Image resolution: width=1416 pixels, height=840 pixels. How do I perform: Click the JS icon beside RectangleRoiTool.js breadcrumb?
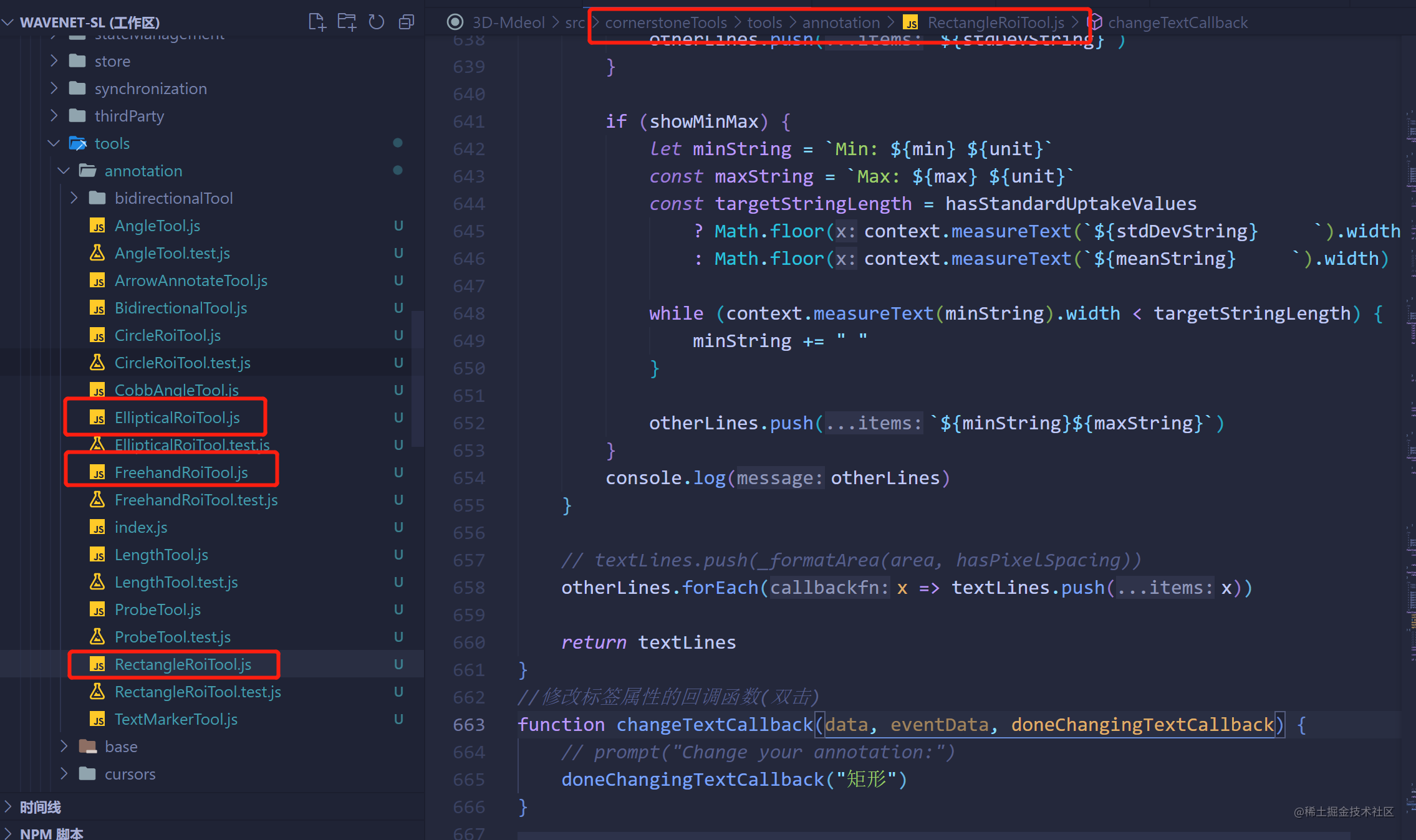tap(911, 23)
